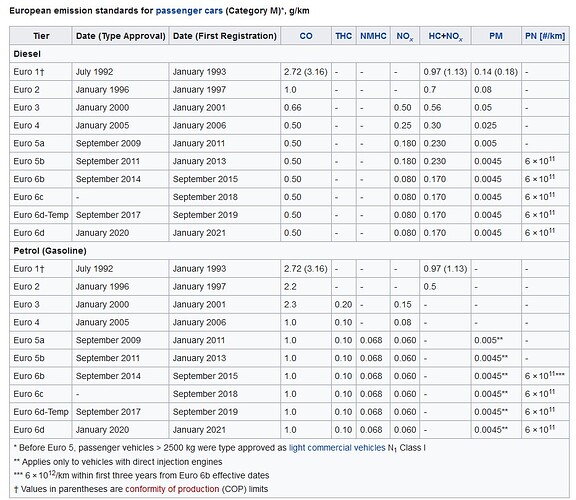Open the conformity of production red link
The height and width of the screenshot is (500, 576).
point(172,489)
